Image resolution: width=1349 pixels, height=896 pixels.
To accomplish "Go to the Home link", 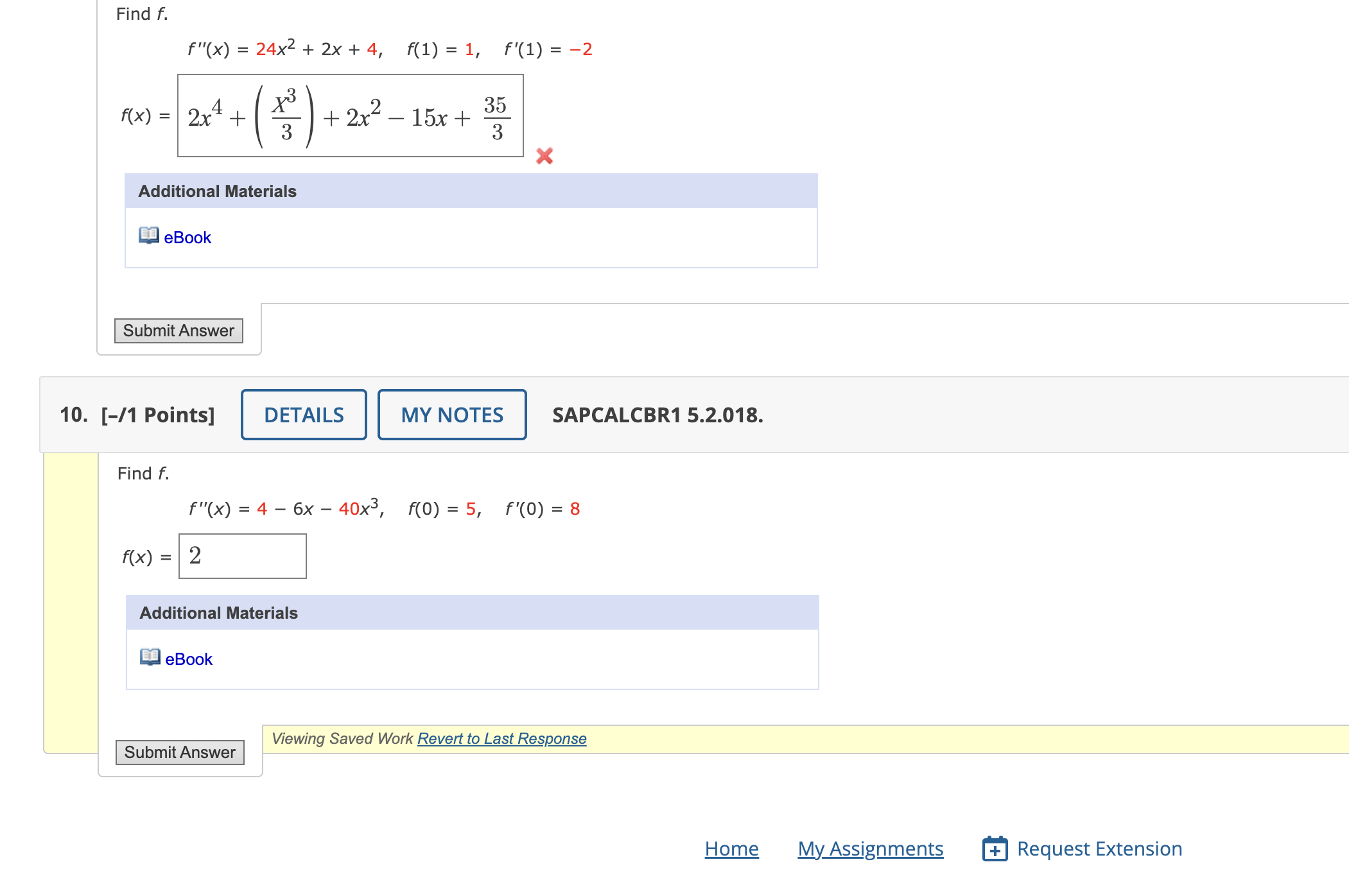I will (x=731, y=849).
